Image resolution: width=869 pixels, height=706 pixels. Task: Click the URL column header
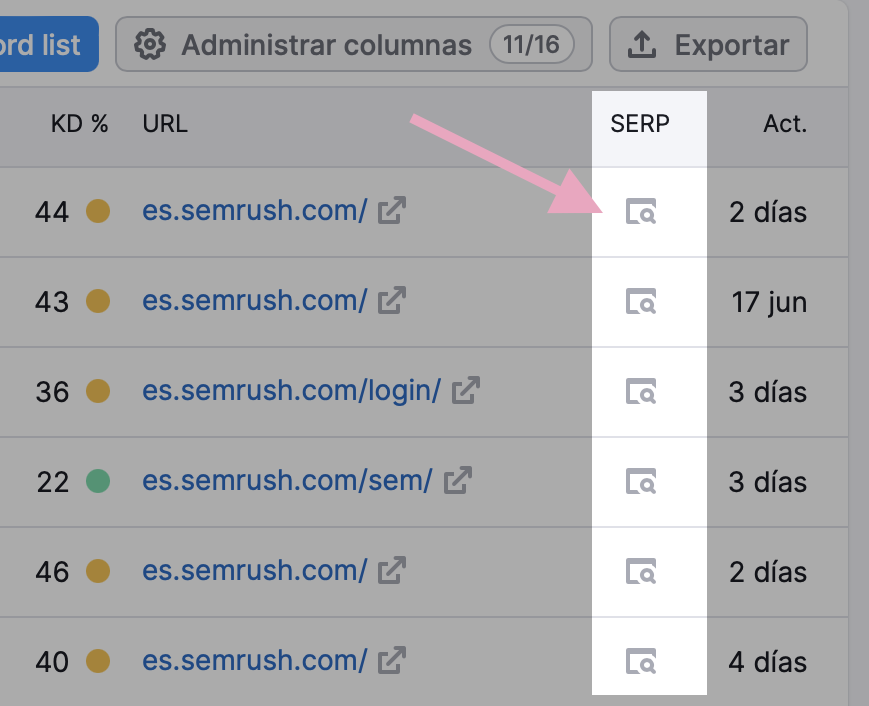pyautogui.click(x=165, y=124)
